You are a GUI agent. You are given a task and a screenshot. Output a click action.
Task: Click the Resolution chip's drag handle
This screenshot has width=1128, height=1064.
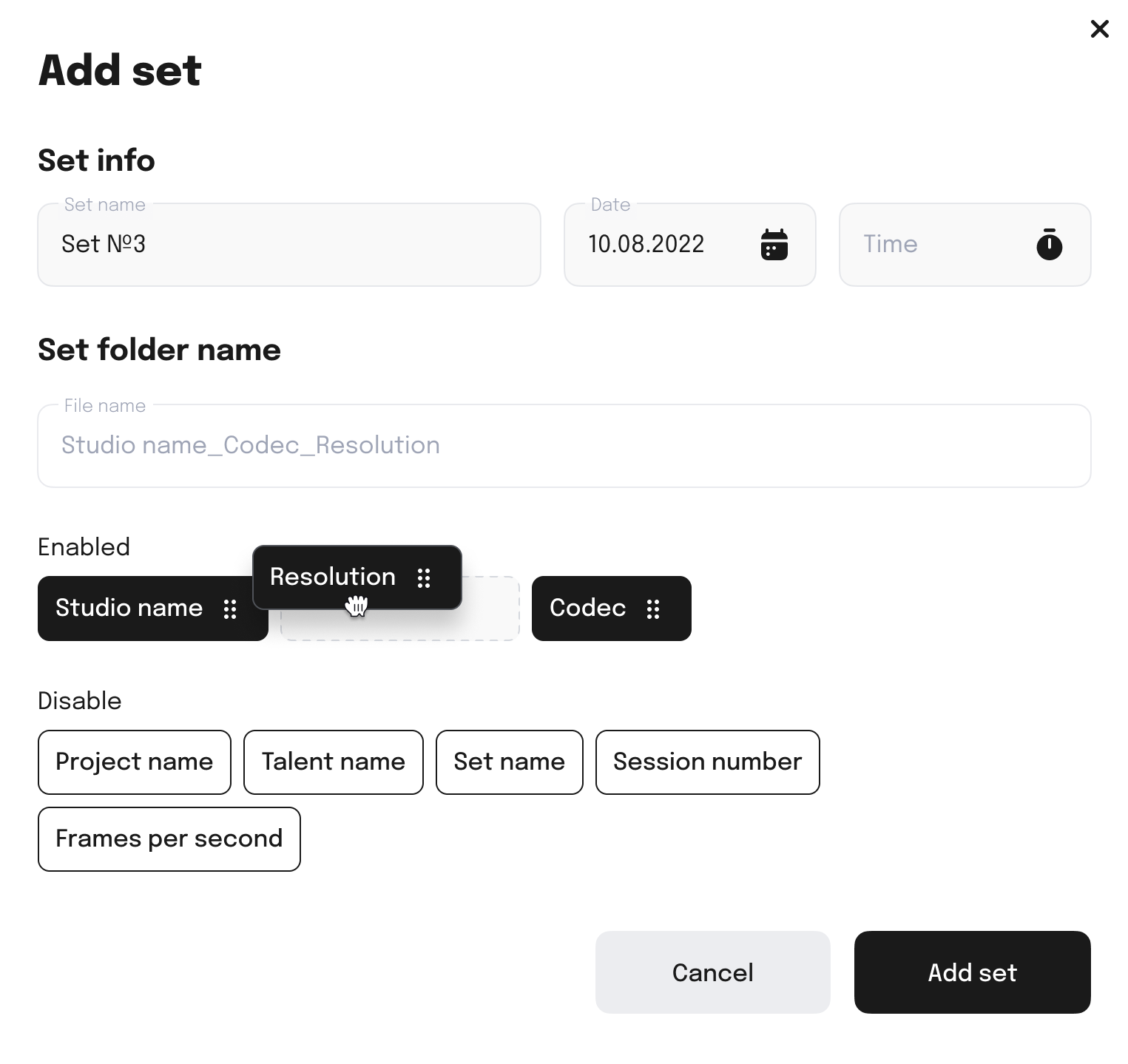424,577
